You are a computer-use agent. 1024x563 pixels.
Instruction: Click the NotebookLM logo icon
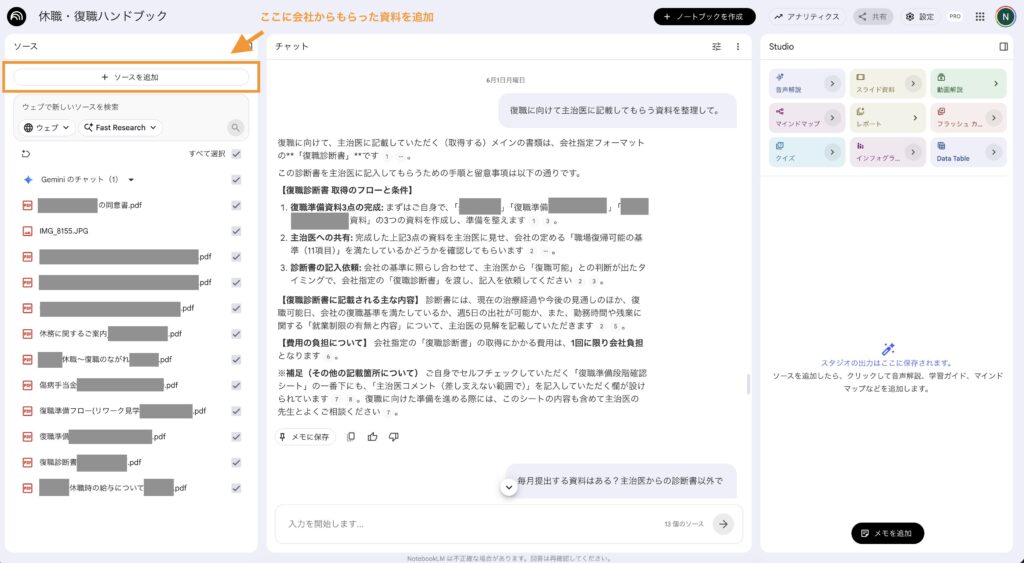tap(16, 16)
